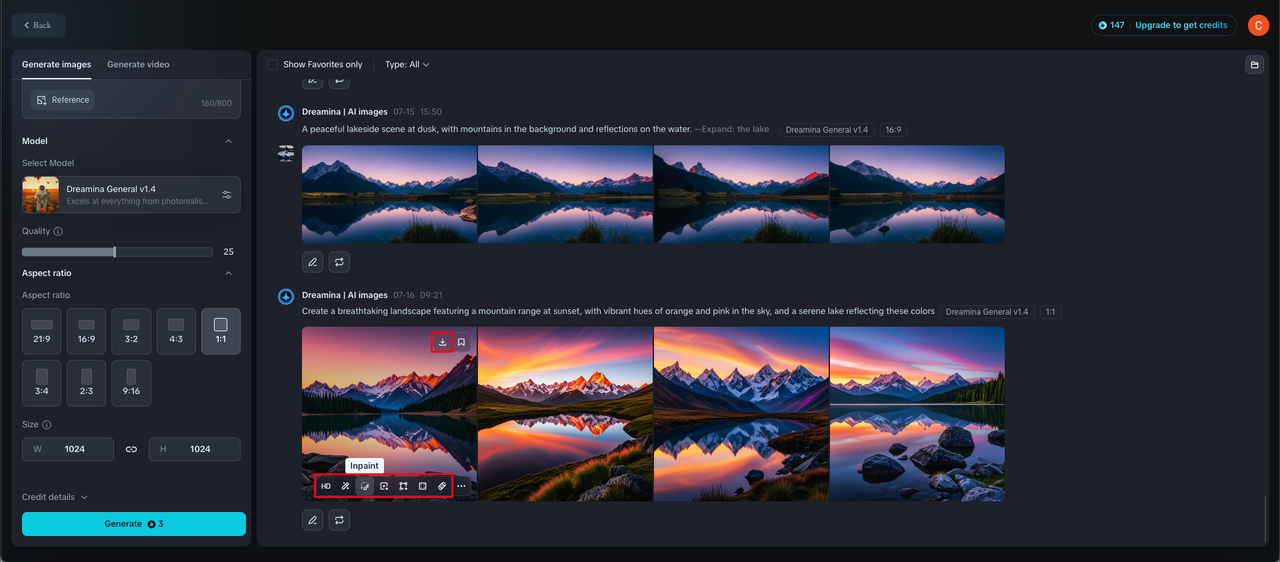The height and width of the screenshot is (562, 1280).
Task: Toggle the width-height link icon
Action: coord(131,449)
